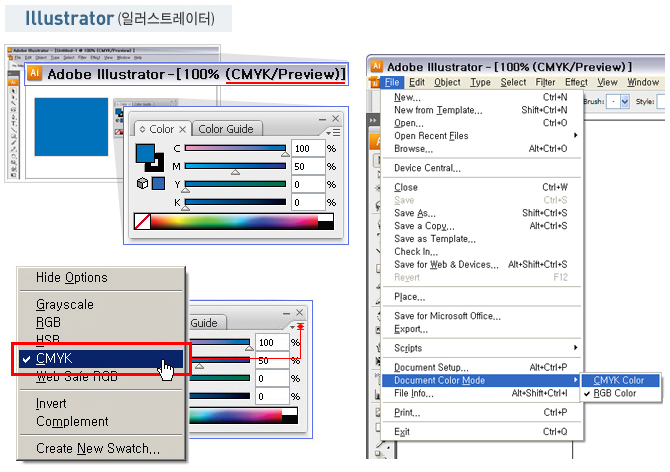This screenshot has height=472, width=670.
Task: Open the Brush dropdown in the control bar
Action: coord(625,102)
